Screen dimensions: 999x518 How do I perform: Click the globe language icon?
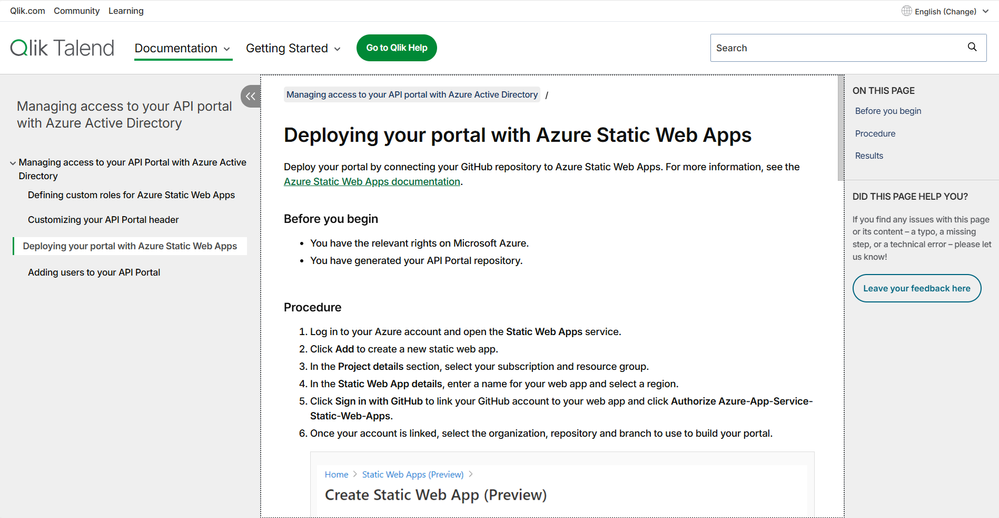coord(907,11)
